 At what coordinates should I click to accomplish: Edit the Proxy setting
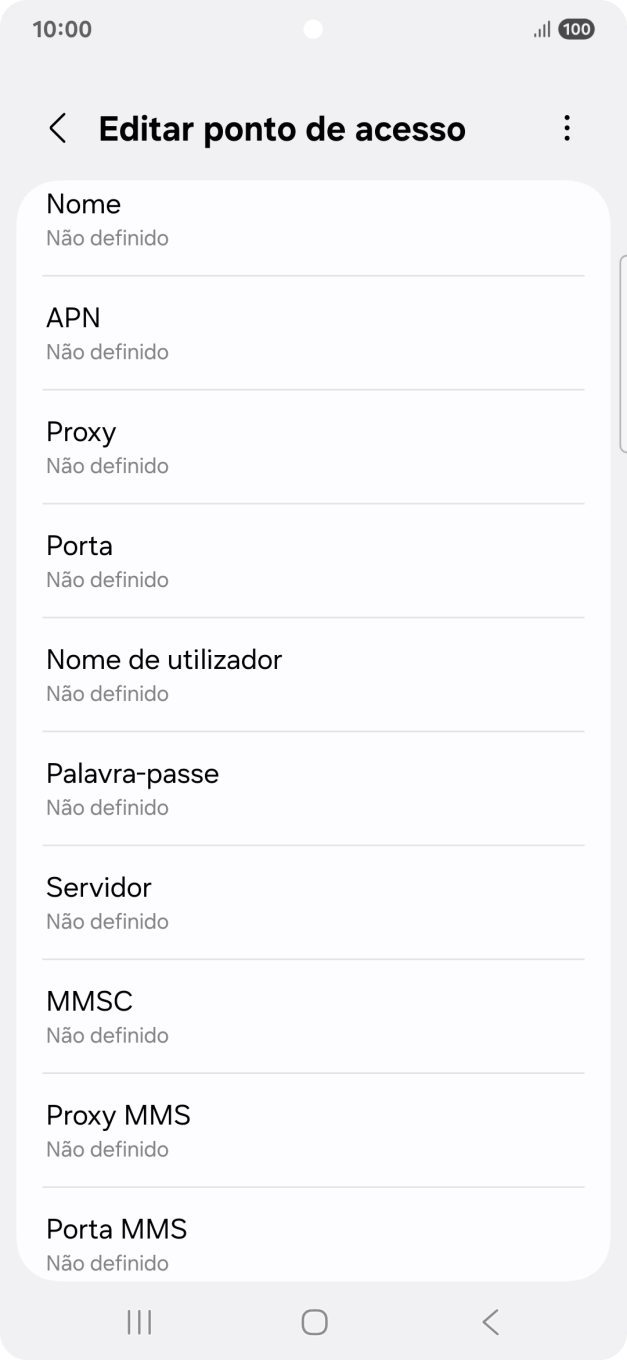(313, 446)
